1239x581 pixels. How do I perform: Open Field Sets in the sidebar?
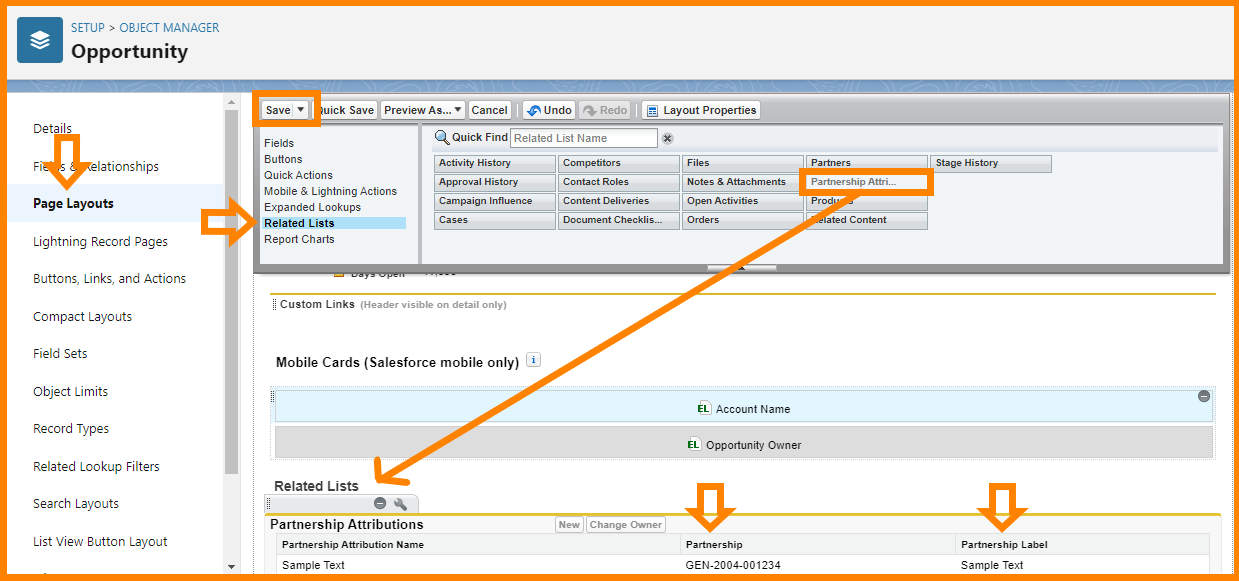[60, 353]
